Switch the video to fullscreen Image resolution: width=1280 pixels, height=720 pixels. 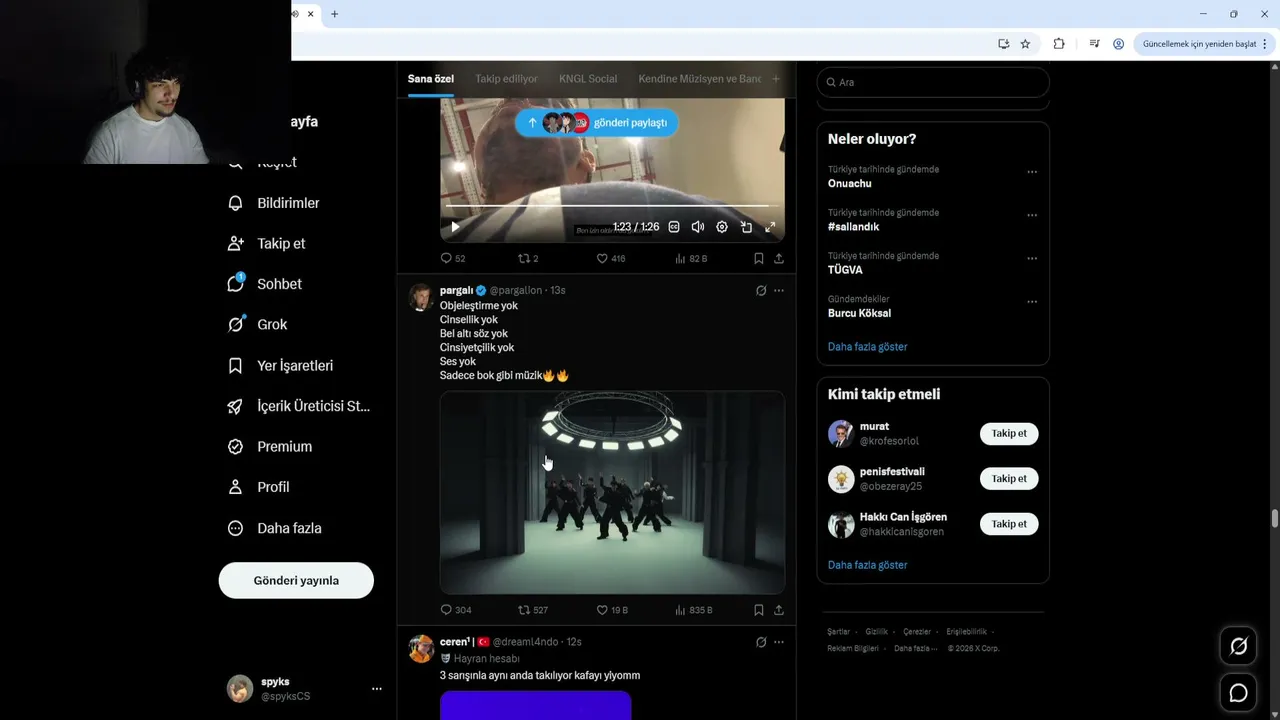point(770,227)
